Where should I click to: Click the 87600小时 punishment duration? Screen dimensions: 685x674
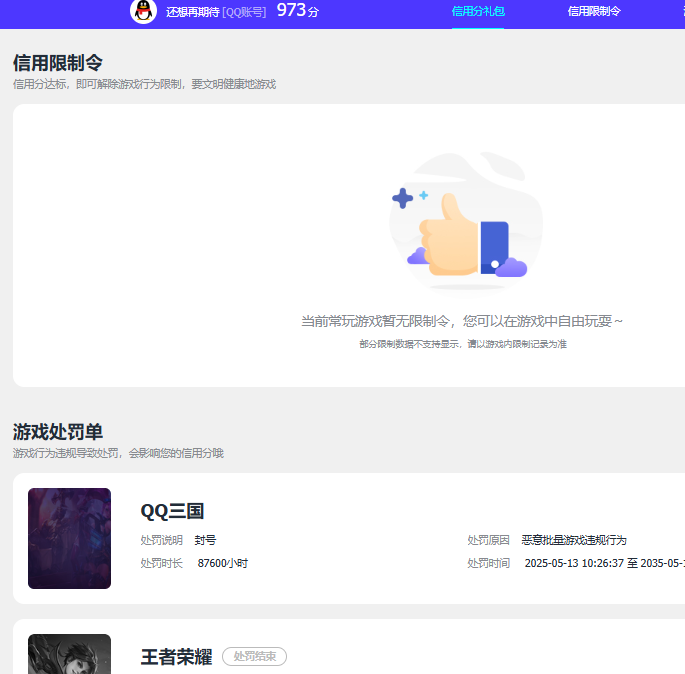(x=222, y=563)
